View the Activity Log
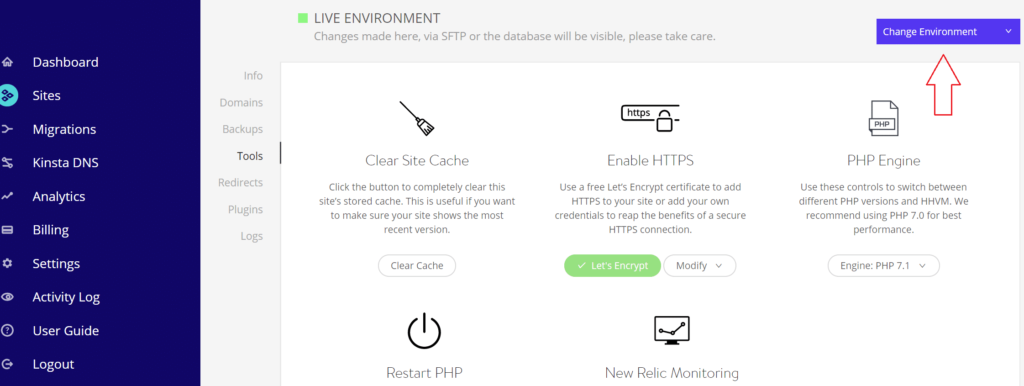 [x=66, y=297]
